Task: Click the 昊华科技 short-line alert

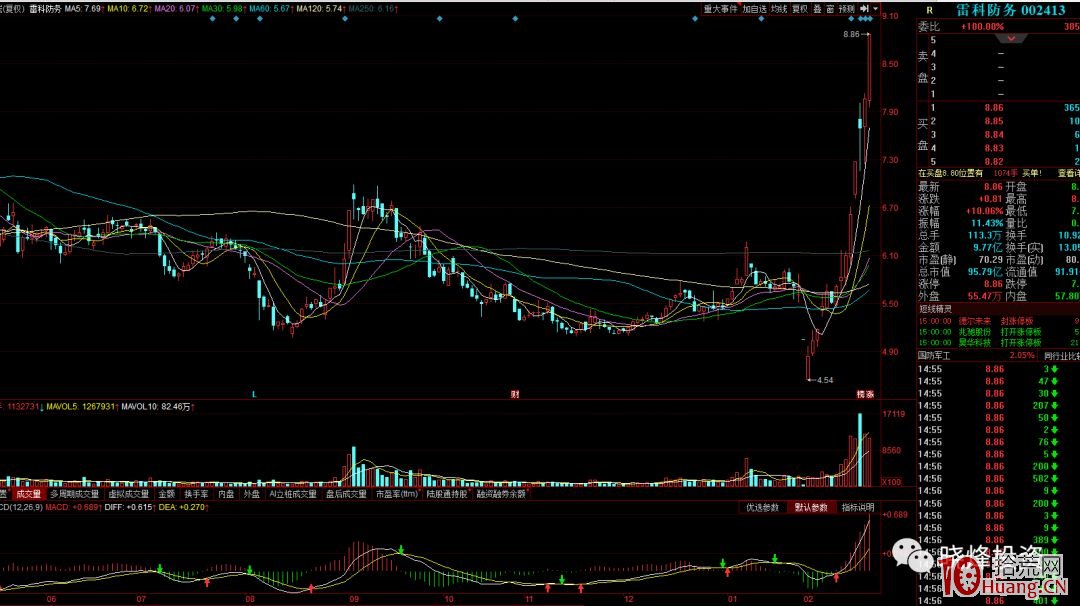Action: point(974,342)
